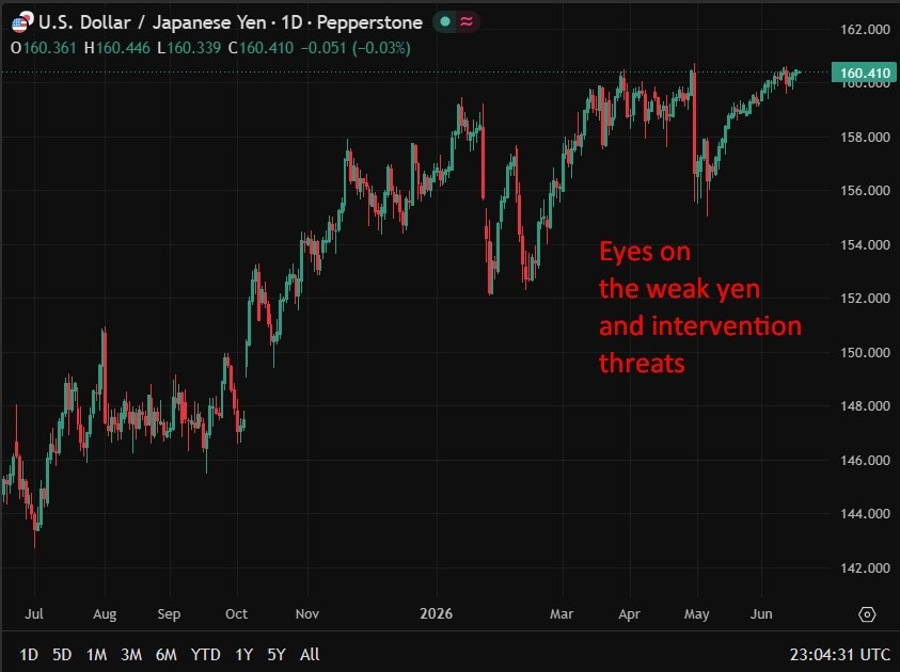900x672 pixels.
Task: Click the low value L160.339
Action: (x=189, y=48)
